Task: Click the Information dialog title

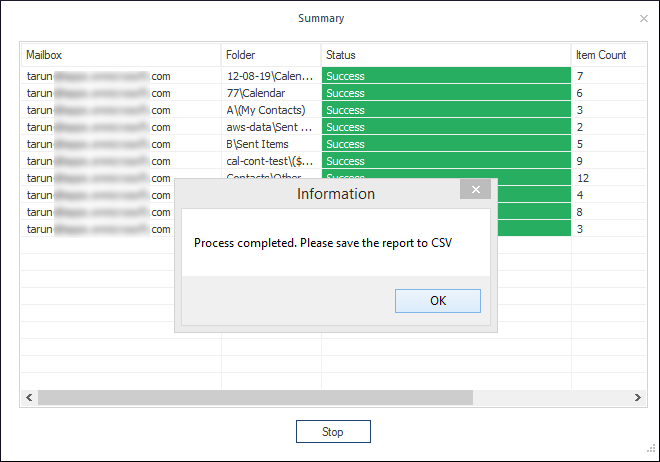Action: pyautogui.click(x=336, y=194)
